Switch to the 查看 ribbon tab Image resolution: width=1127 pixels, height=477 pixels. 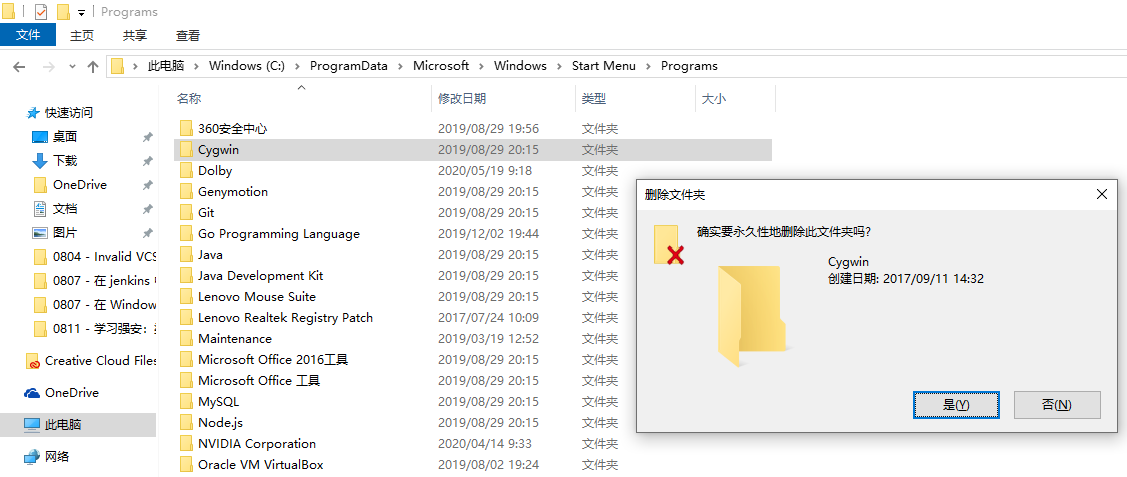click(188, 34)
